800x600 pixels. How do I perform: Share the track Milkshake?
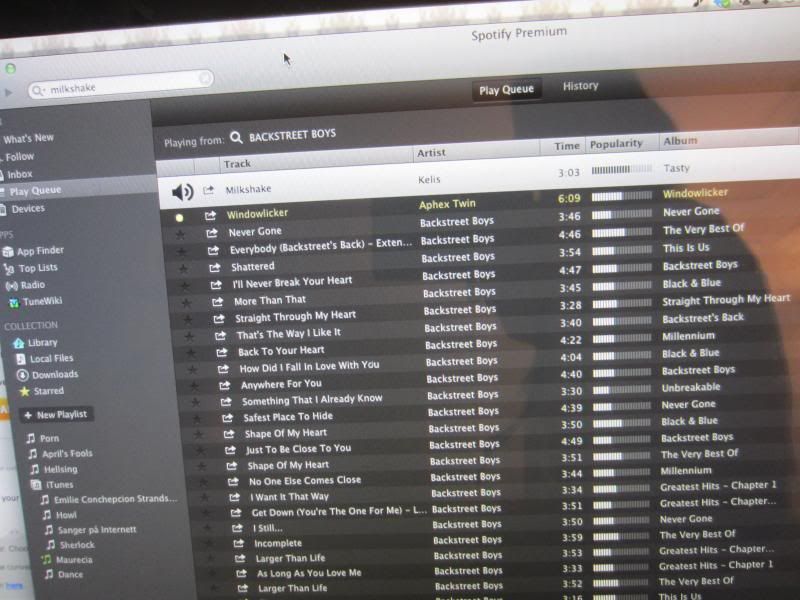point(208,190)
